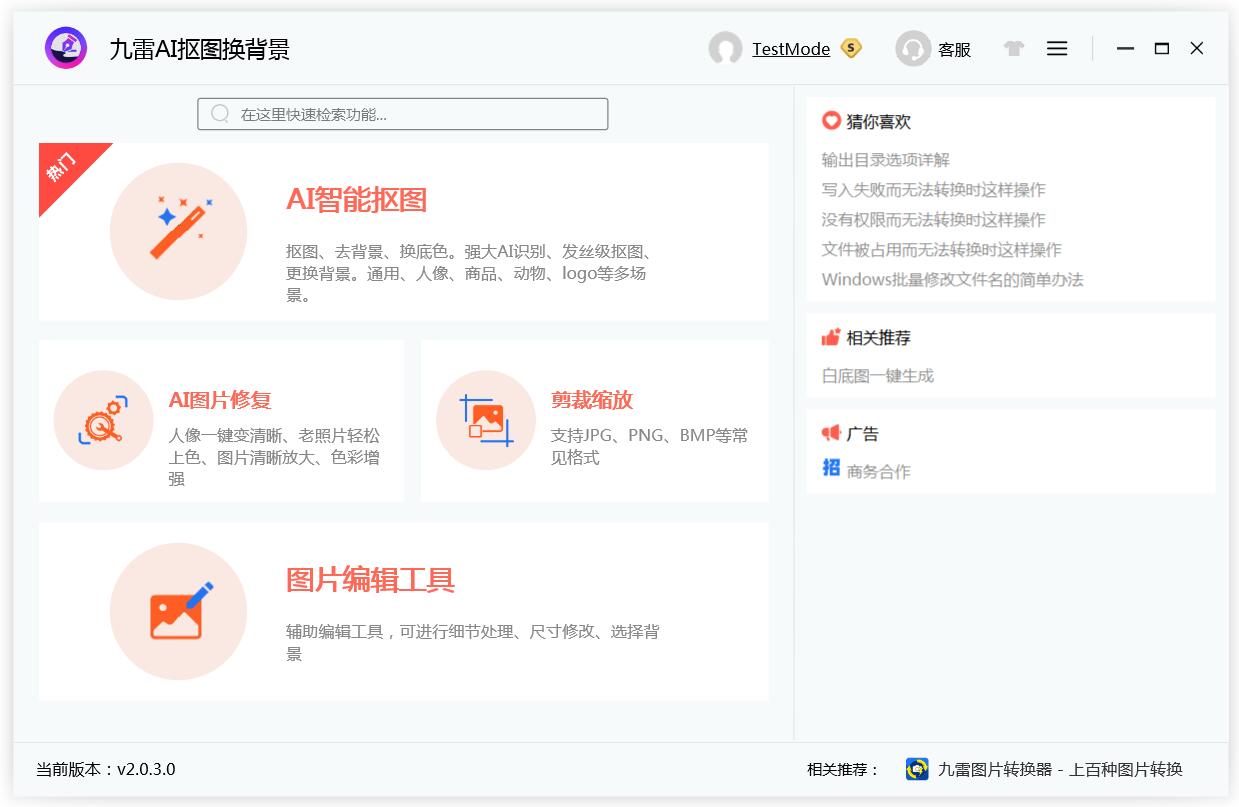
Task: Click the AI智能抠图 description text
Action: [x=468, y=273]
